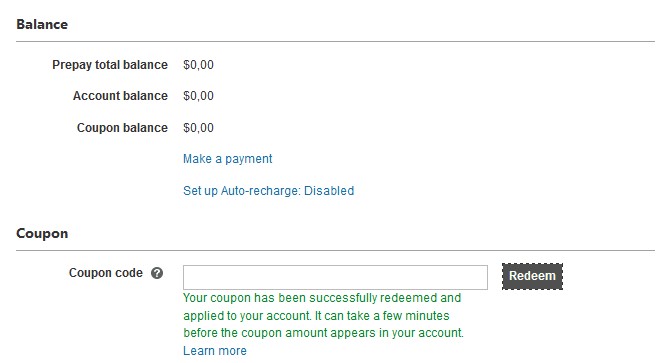Click the Coupon section heading
672x363 pixels.
[x=42, y=234]
